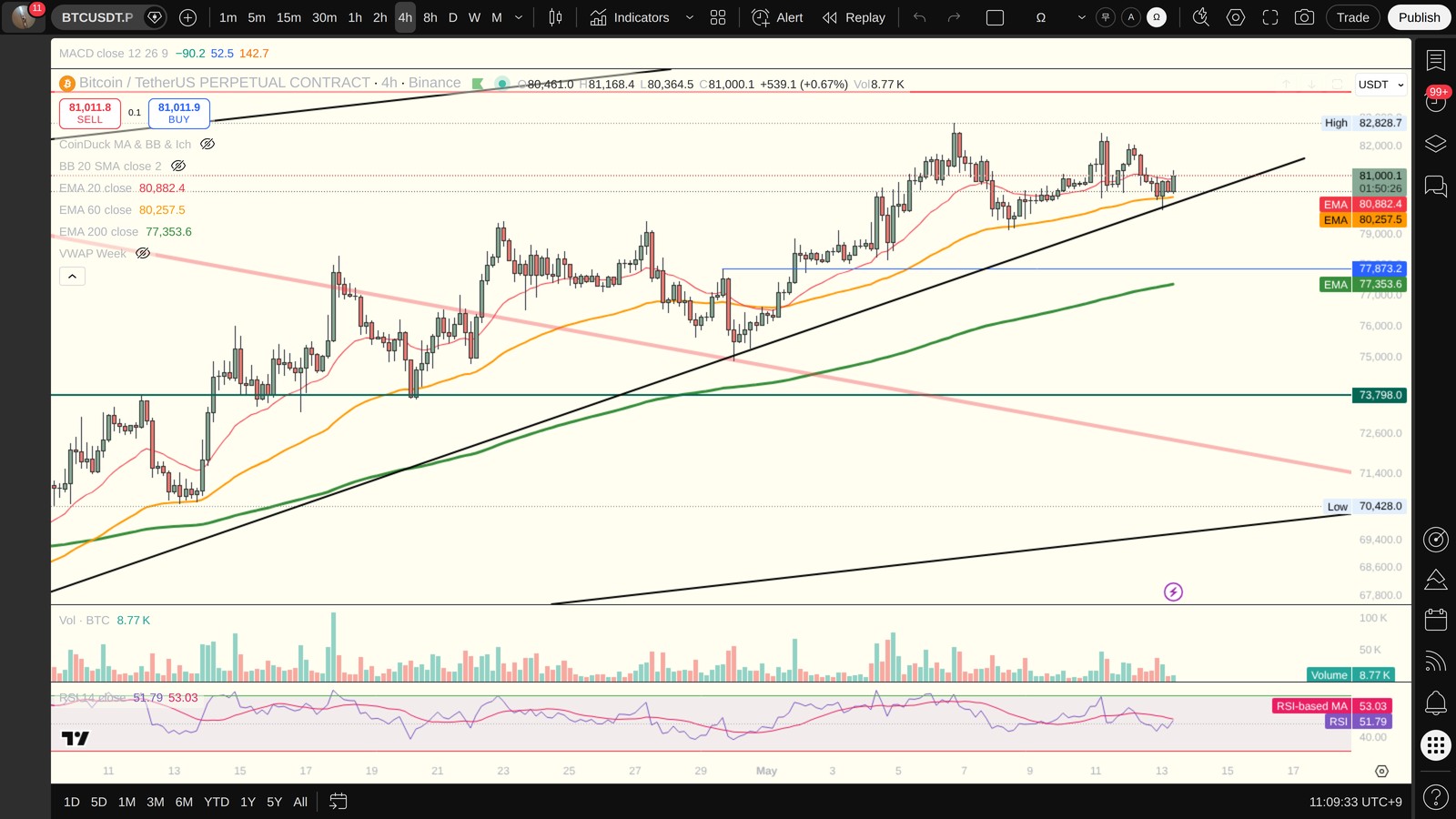
Task: Select the highlighted Ω layout circle
Action: [1157, 17]
